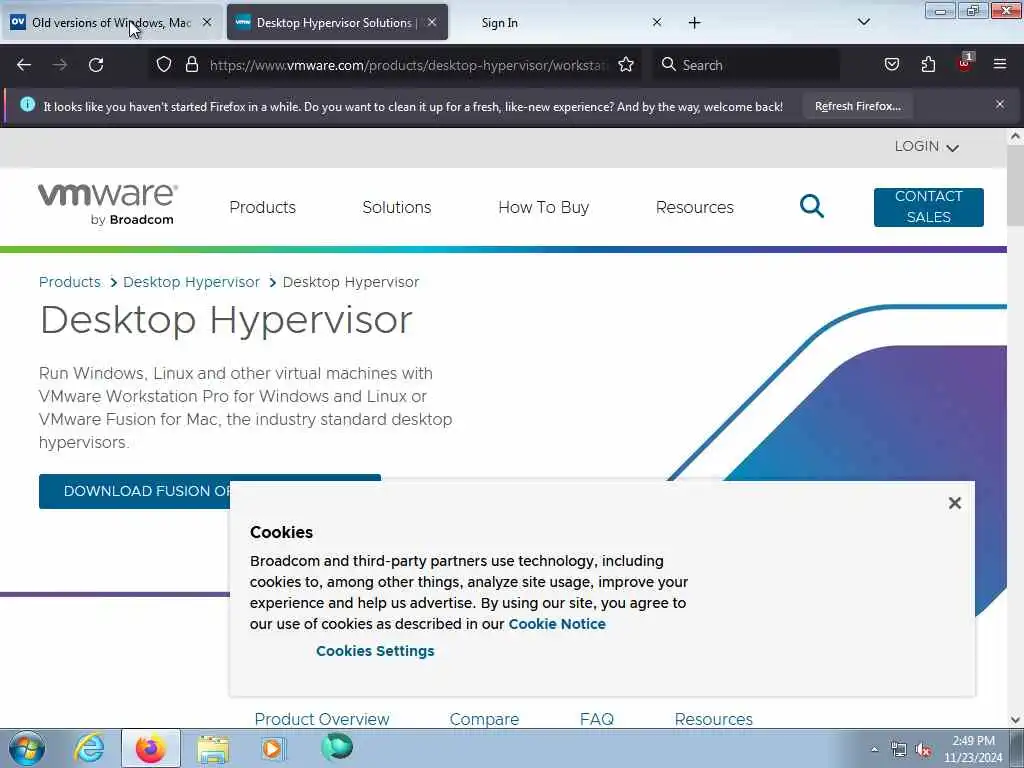1024x768 pixels.
Task: Click the page scrollbar down arrow
Action: 1015,720
